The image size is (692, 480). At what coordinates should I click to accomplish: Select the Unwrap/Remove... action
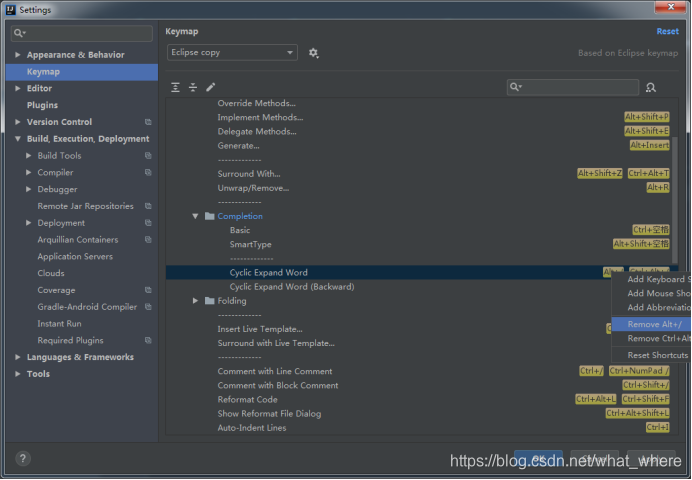(253, 188)
